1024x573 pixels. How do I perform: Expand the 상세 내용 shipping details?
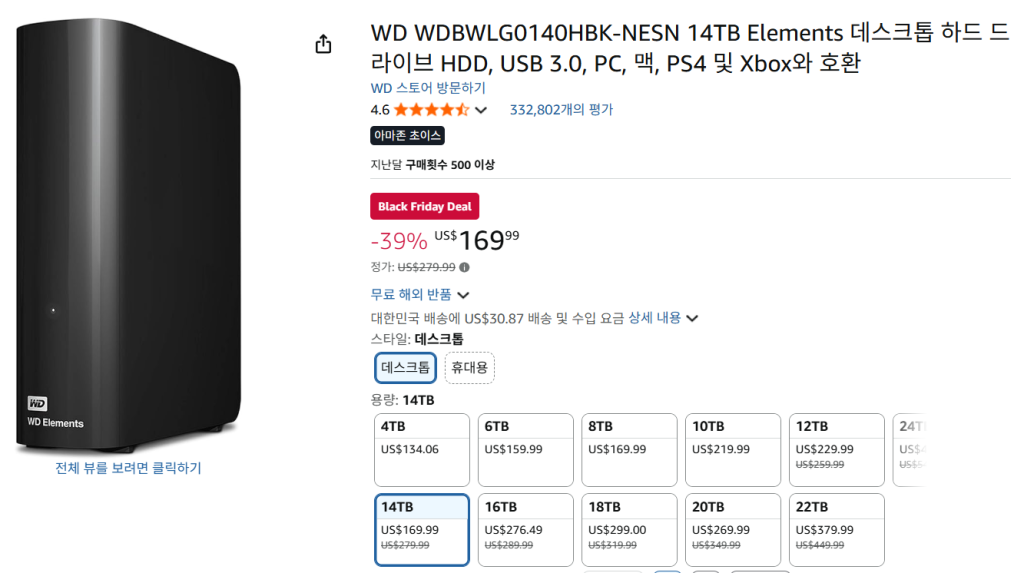coord(662,318)
